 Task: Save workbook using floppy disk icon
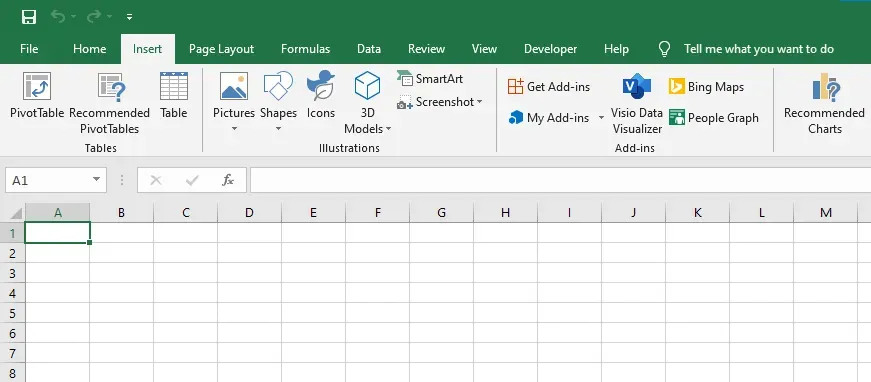29,17
